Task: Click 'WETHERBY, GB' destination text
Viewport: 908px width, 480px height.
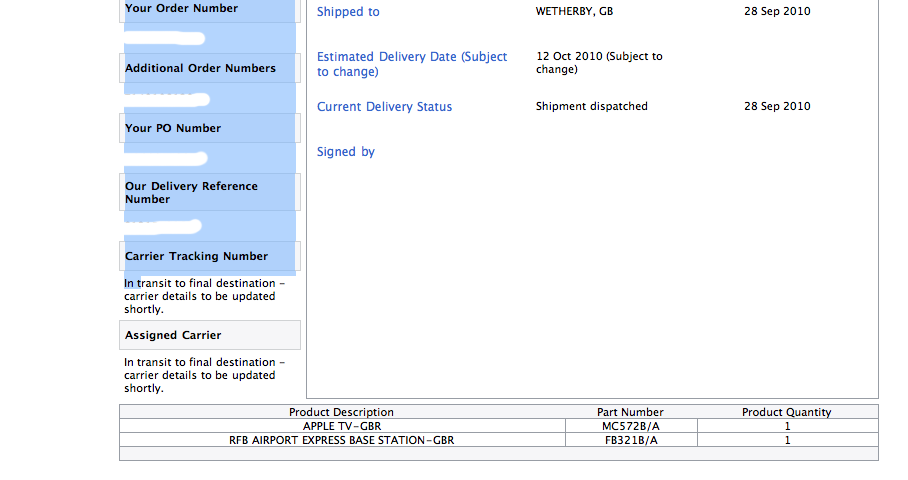Action: tap(574, 11)
